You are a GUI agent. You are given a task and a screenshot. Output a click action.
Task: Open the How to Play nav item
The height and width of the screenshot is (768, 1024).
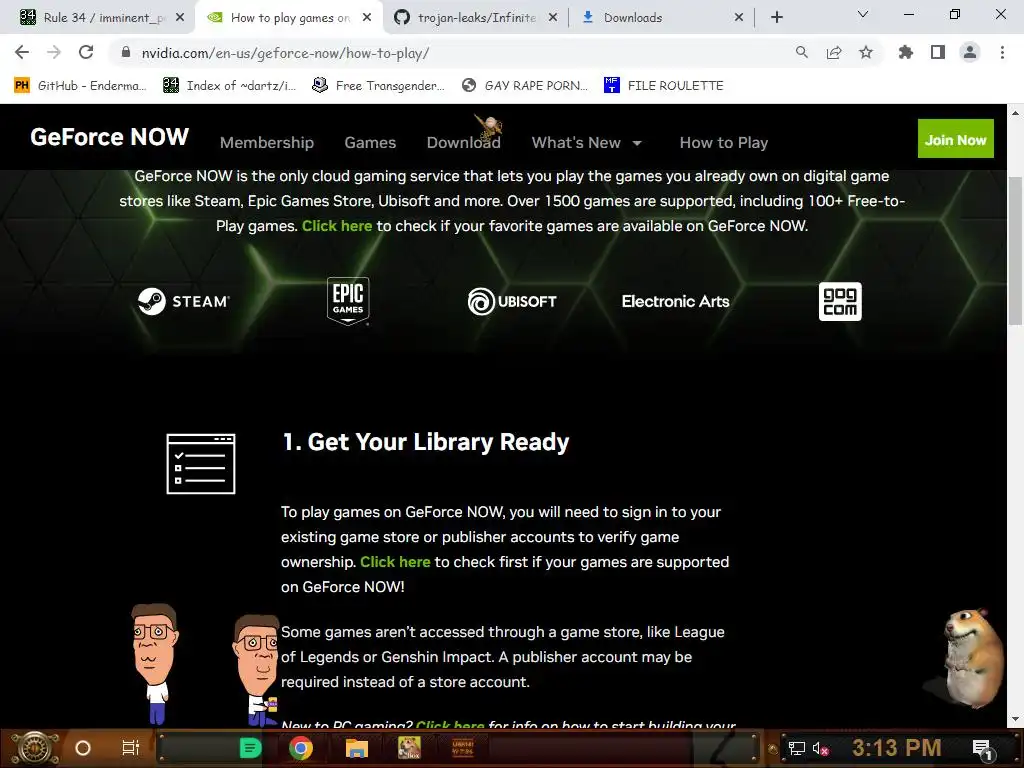pos(724,142)
